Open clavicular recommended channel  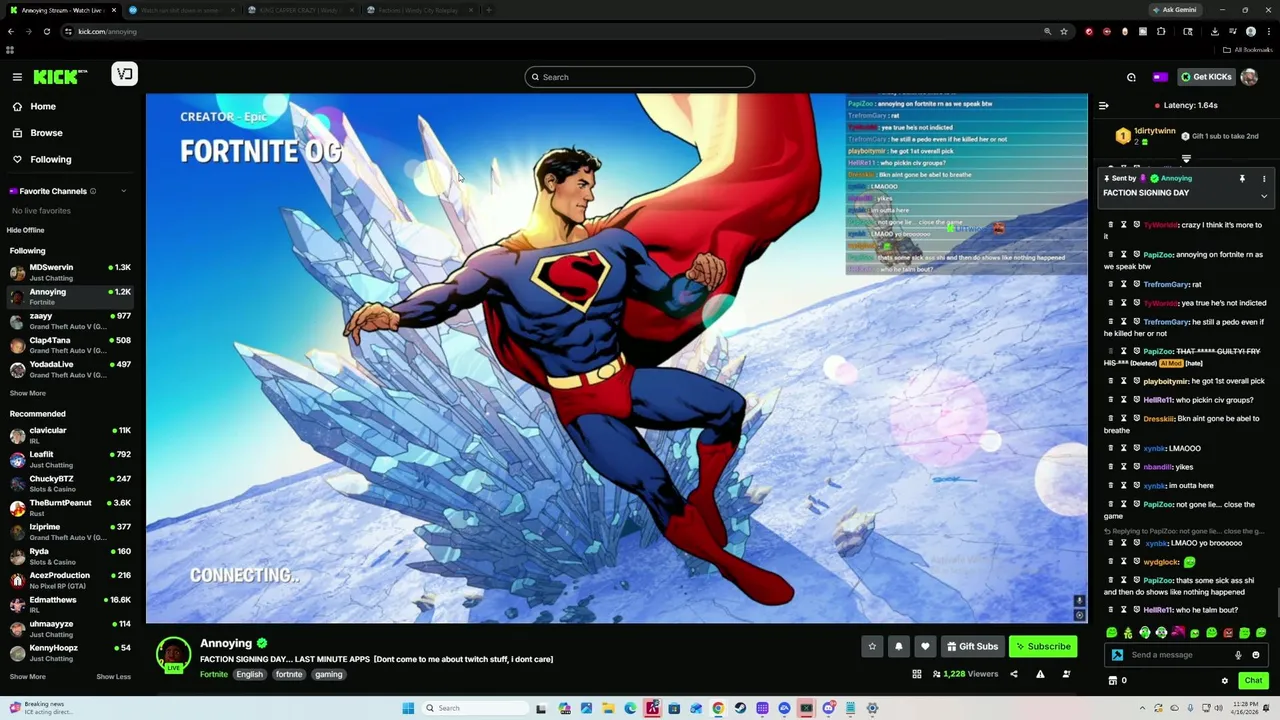tap(70, 435)
